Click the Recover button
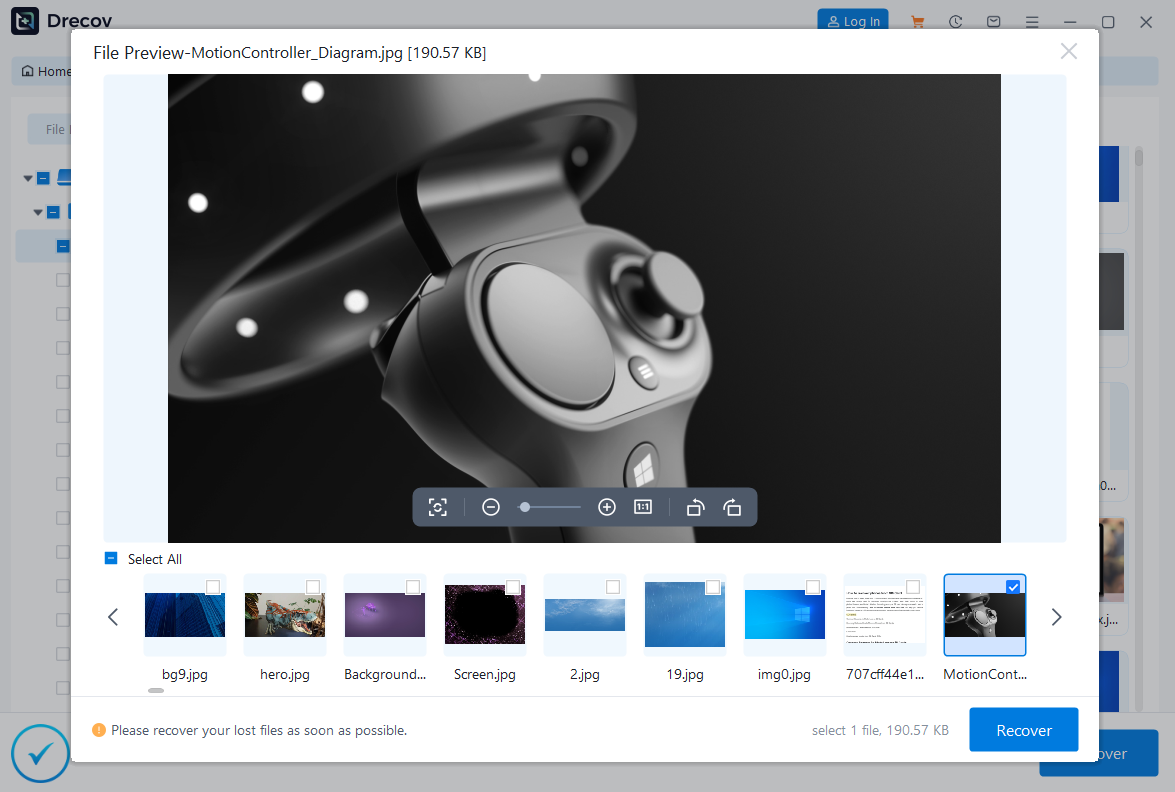This screenshot has height=792, width=1175. pos(1023,729)
